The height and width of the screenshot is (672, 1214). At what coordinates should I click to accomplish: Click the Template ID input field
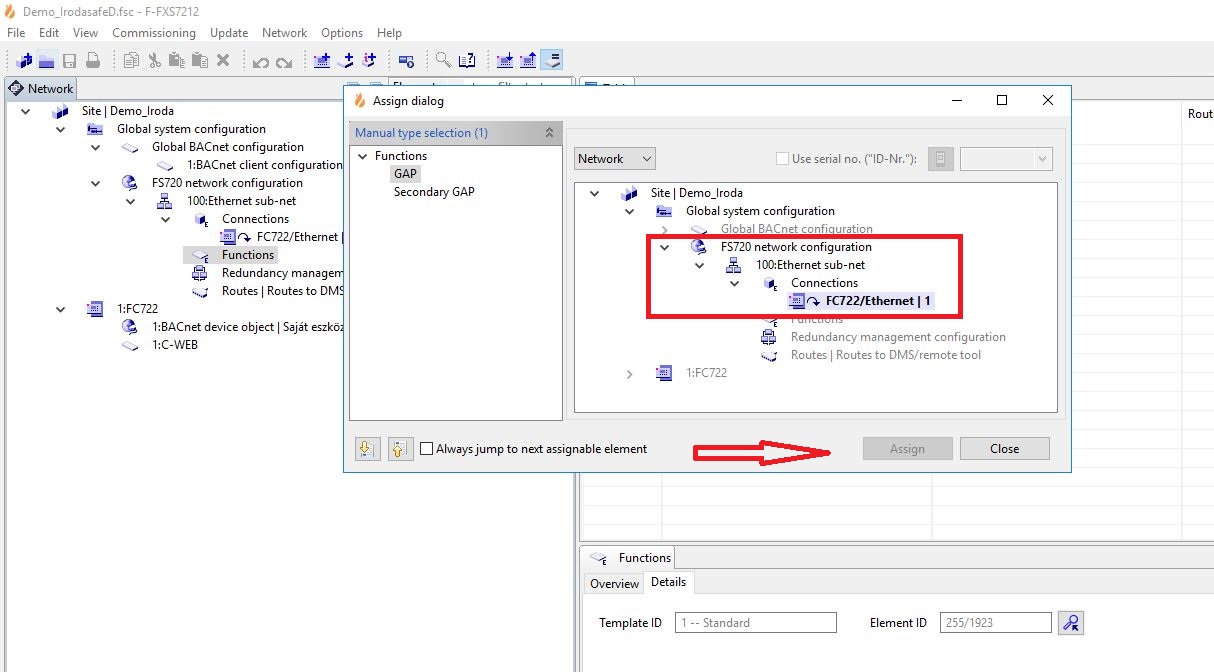[x=755, y=623]
